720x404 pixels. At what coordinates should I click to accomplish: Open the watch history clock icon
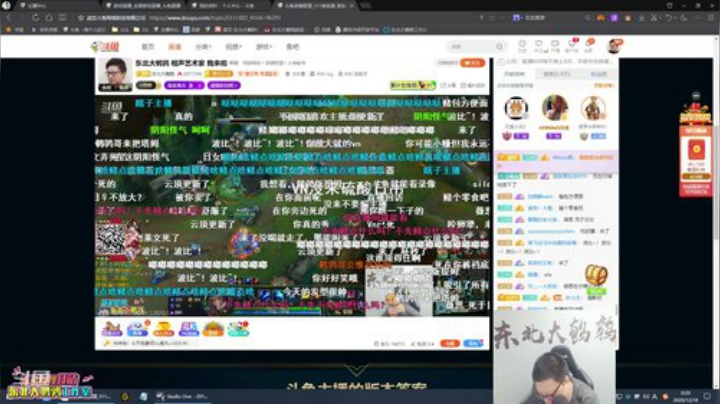pyautogui.click(x=522, y=45)
